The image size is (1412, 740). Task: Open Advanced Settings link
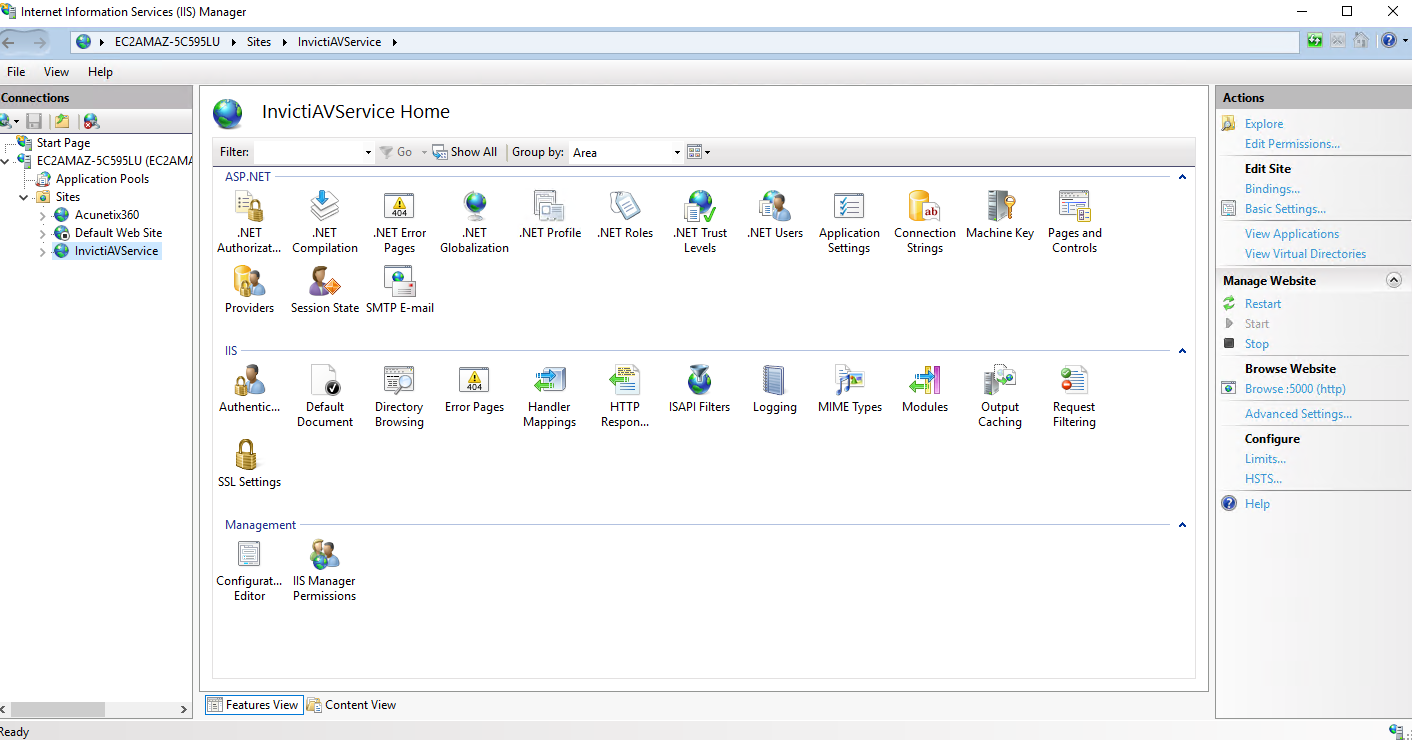[x=1298, y=414]
